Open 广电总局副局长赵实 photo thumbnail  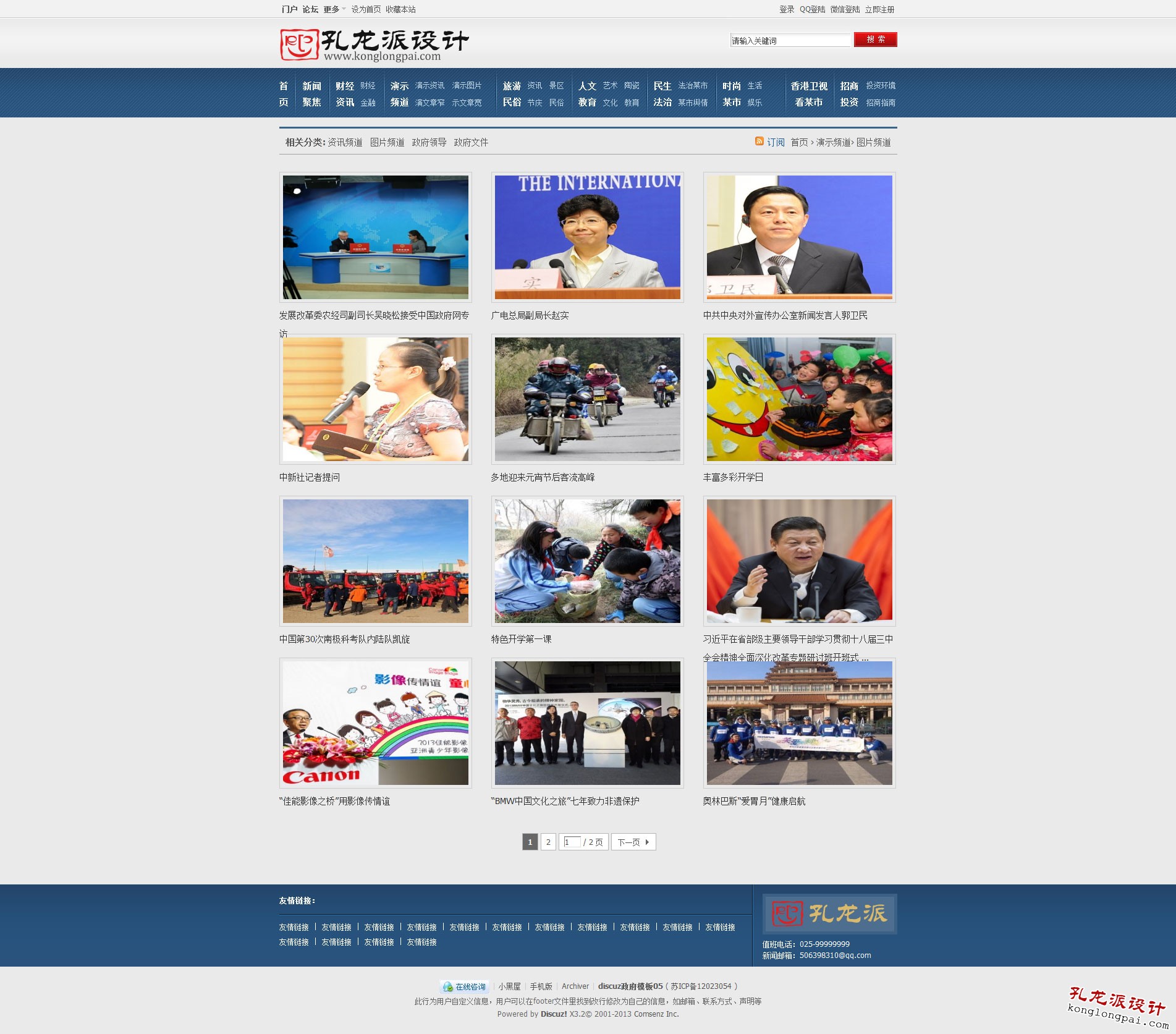pyautogui.click(x=588, y=237)
